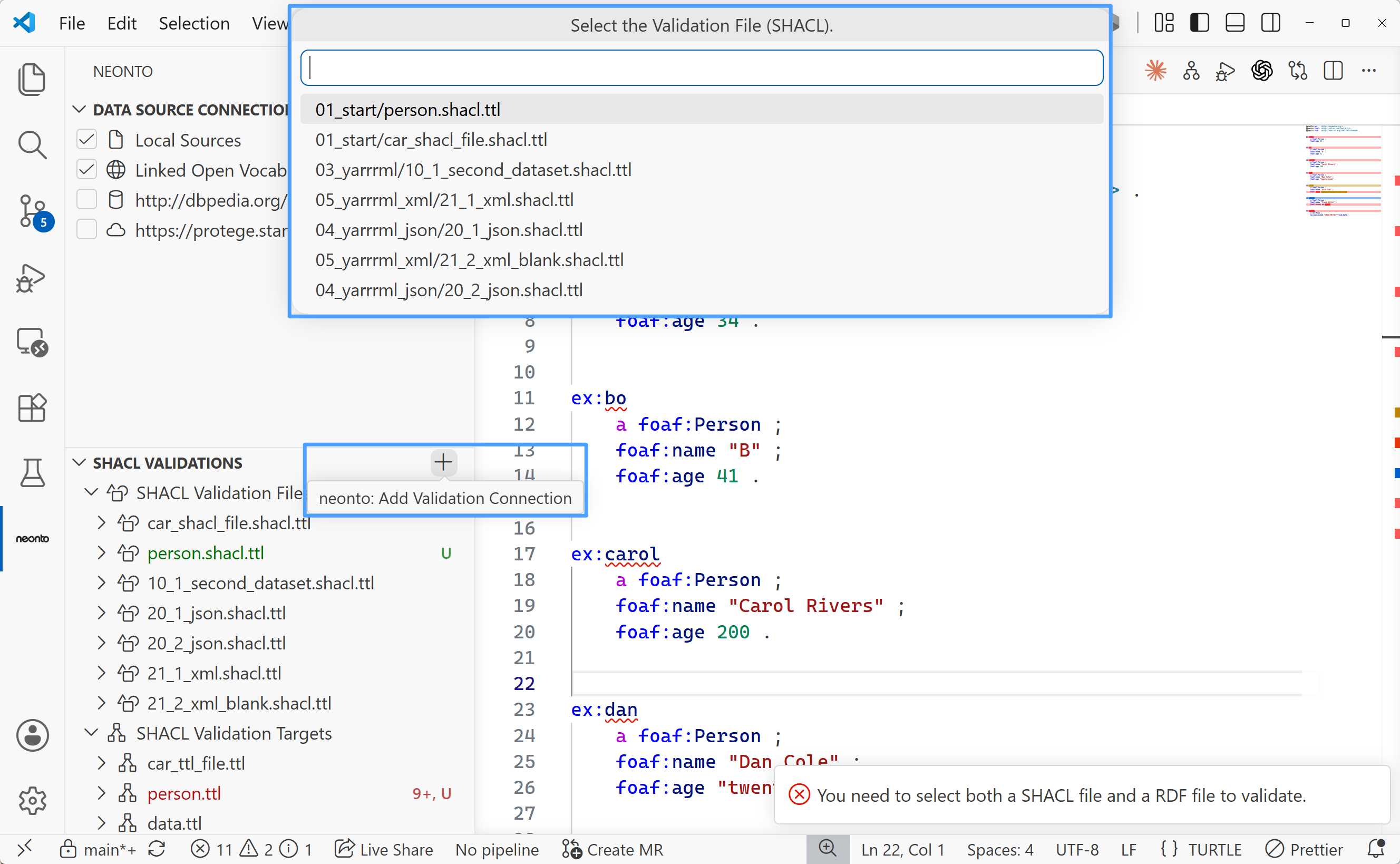Collapse the DATA SOURCE CONNECTIONS section
This screenshot has height=864, width=1400.
click(80, 109)
